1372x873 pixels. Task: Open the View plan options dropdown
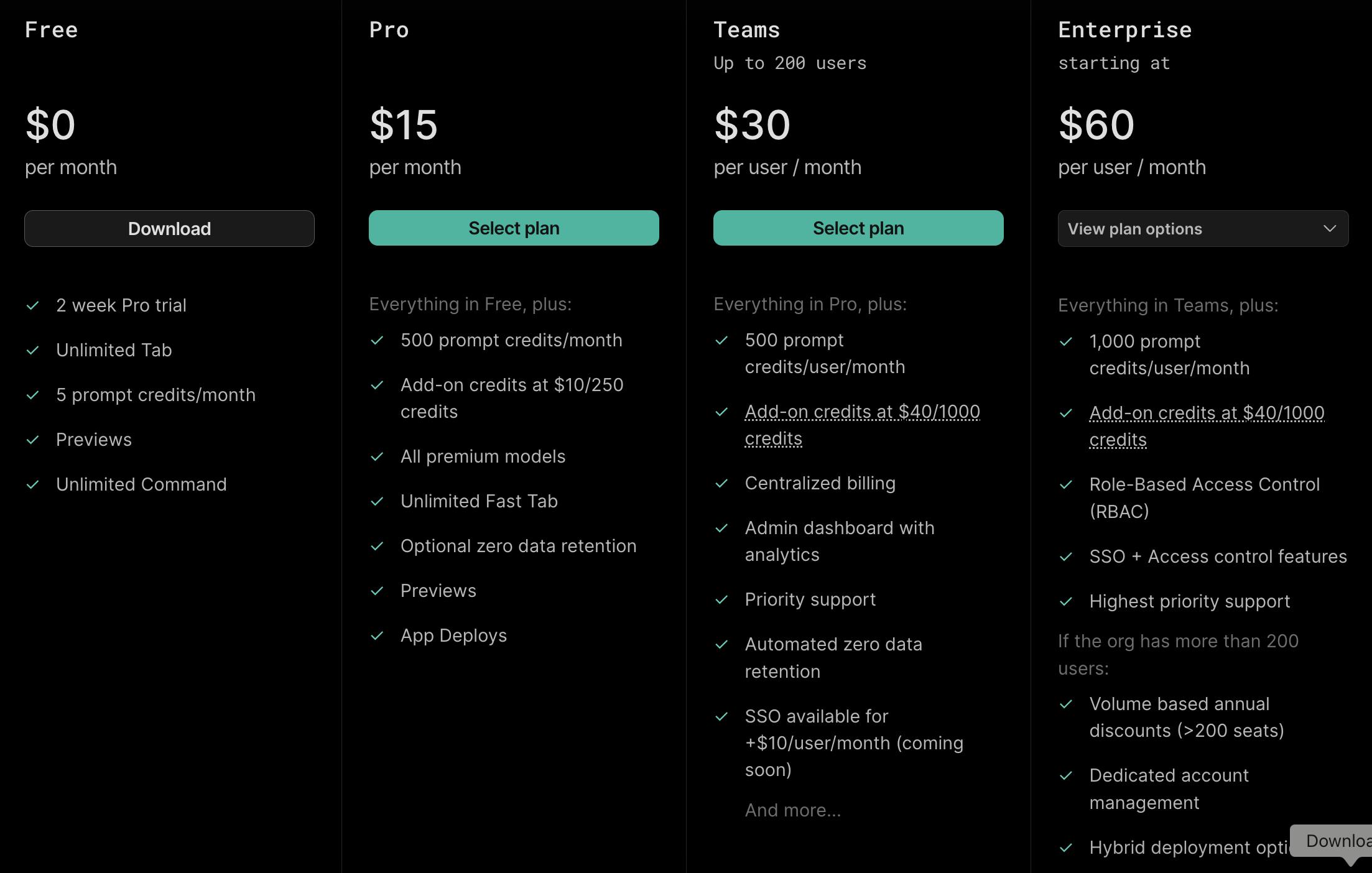coord(1203,229)
